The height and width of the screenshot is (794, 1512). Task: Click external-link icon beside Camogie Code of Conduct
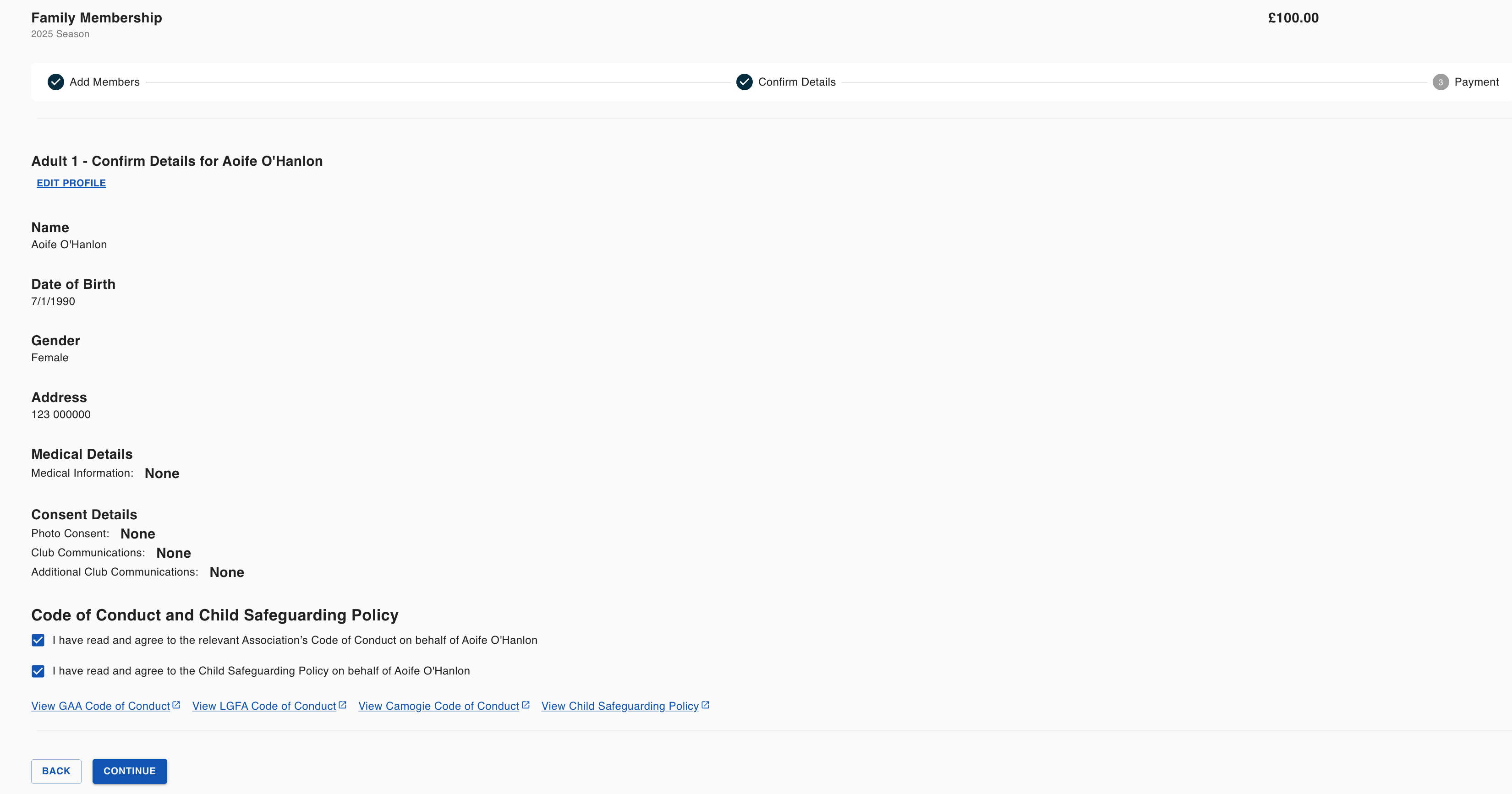click(x=526, y=705)
